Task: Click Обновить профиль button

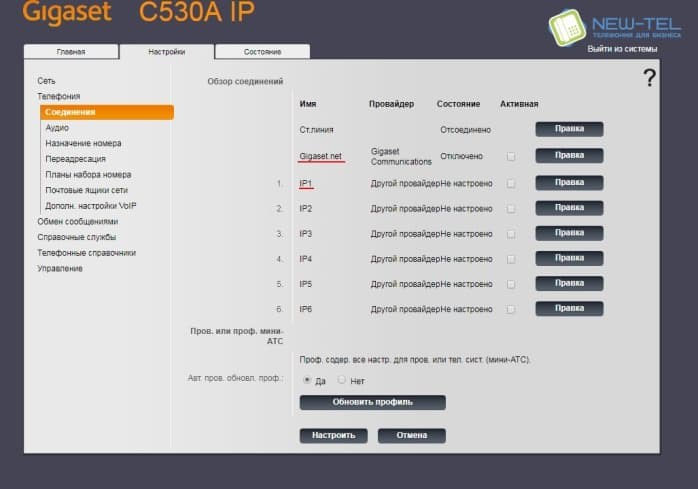Action: (373, 402)
